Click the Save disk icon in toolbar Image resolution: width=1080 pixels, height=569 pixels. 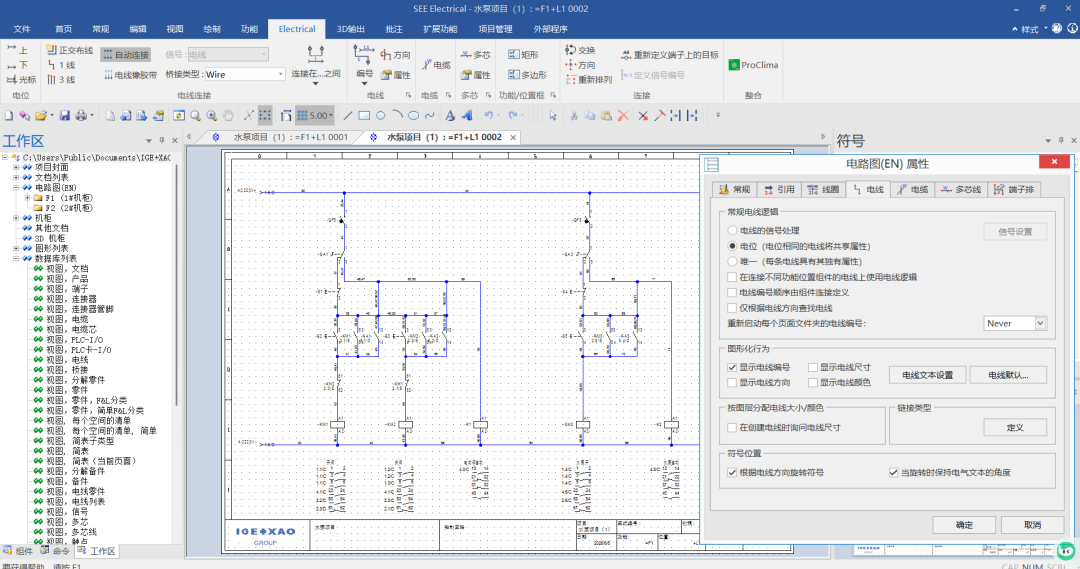(64, 116)
